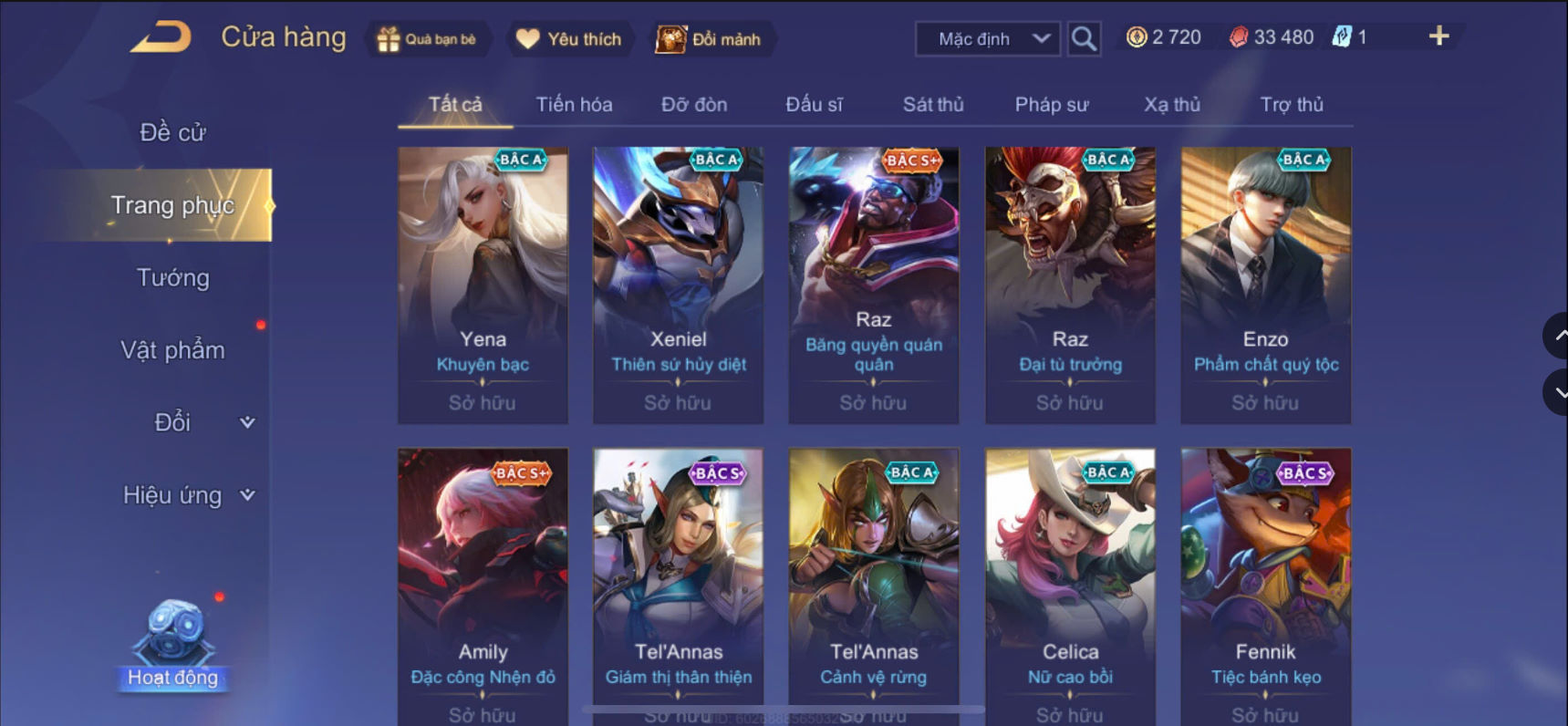Select the Vật phẩm sidebar entry
Screen dimensions: 1568x726
(172, 350)
